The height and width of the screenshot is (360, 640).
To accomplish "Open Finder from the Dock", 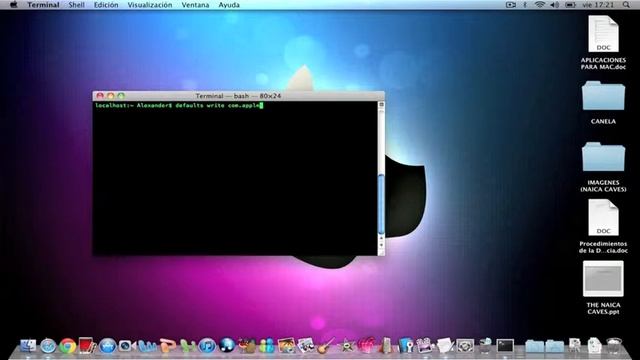I will click(x=28, y=346).
